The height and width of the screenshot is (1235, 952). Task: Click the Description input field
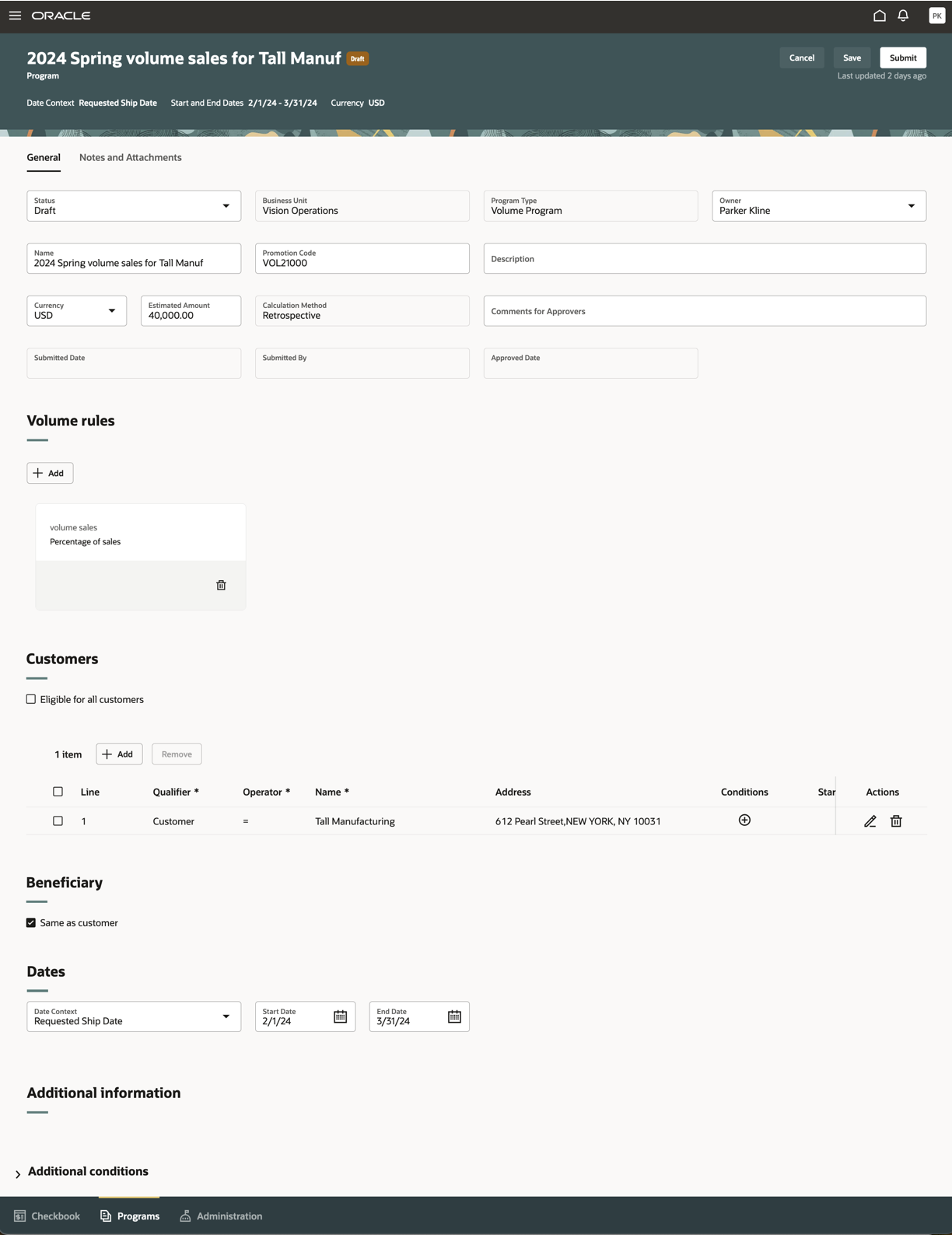tap(704, 259)
